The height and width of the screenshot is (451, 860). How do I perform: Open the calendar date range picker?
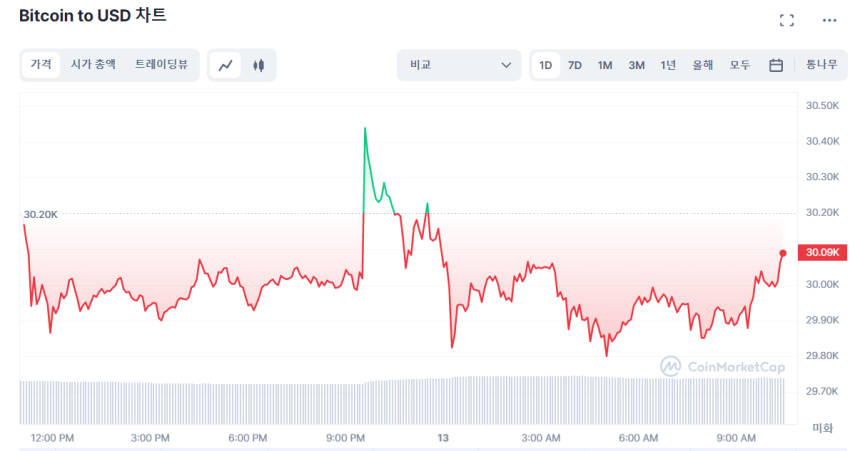(775, 66)
